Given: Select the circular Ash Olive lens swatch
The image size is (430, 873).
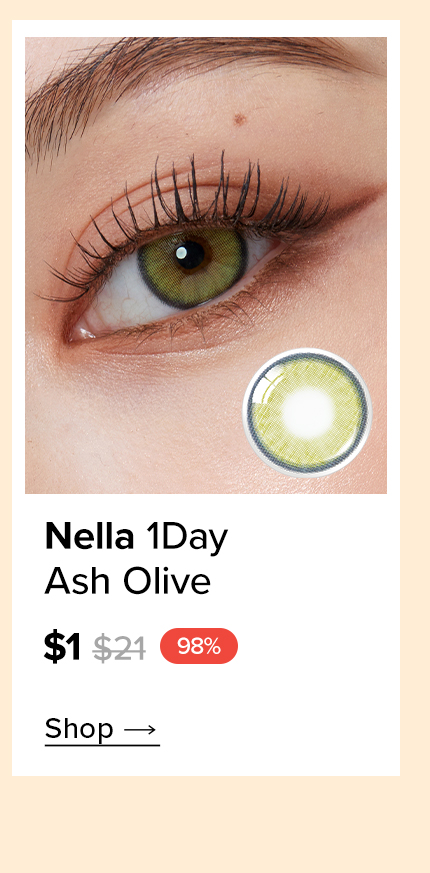Looking at the screenshot, I should click(x=307, y=413).
